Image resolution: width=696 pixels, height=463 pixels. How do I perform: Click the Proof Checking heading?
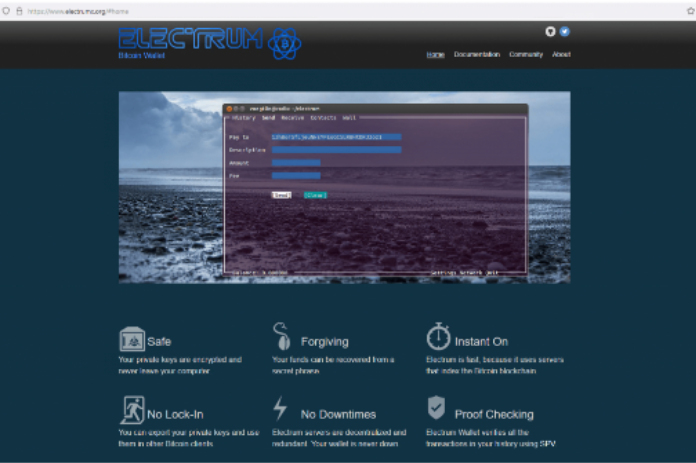click(x=494, y=415)
